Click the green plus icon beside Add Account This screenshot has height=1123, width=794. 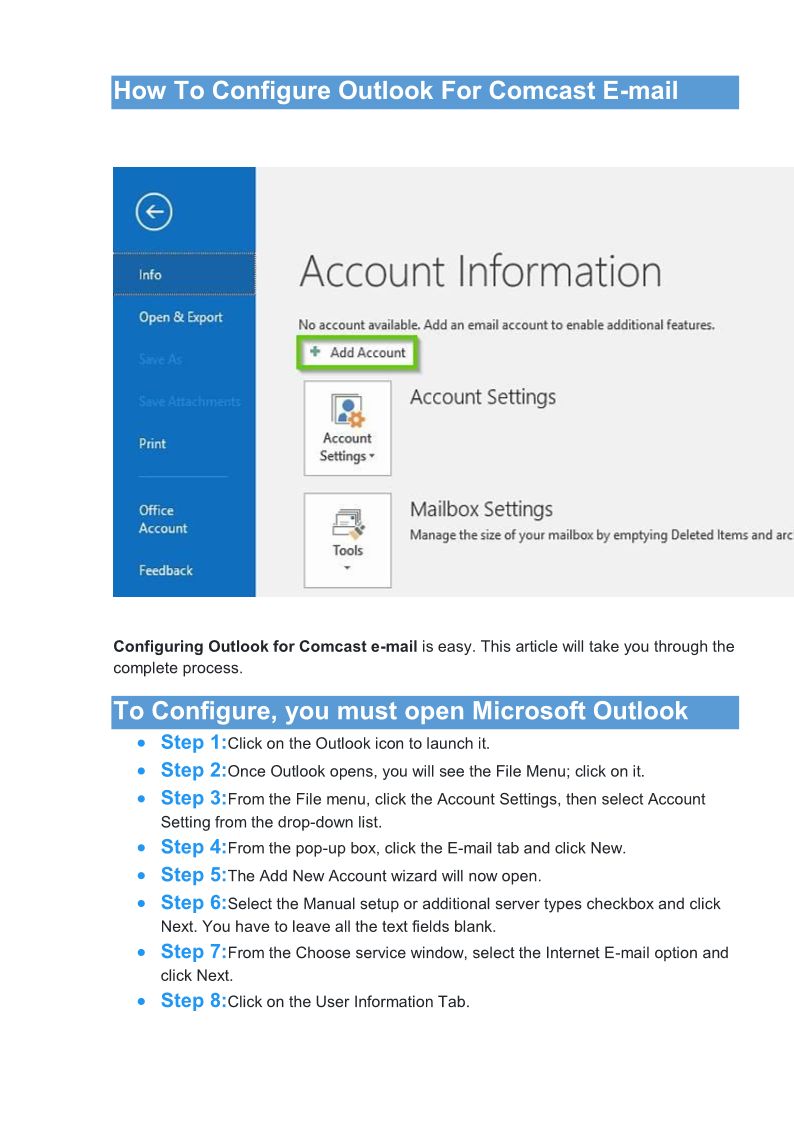pos(315,353)
